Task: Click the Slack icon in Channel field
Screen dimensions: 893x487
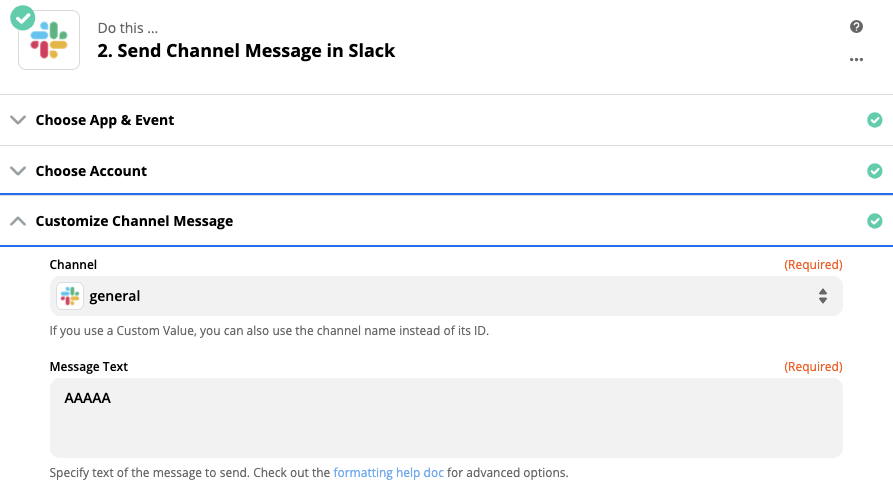Action: 69,296
